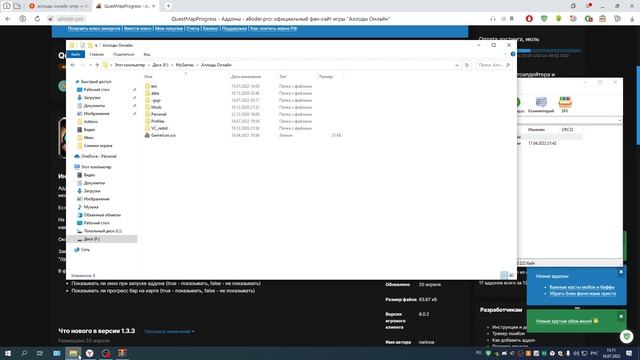This screenshot has width=640, height=360.
Task: Go back in the browser
Action: pyautogui.click(x=8, y=19)
